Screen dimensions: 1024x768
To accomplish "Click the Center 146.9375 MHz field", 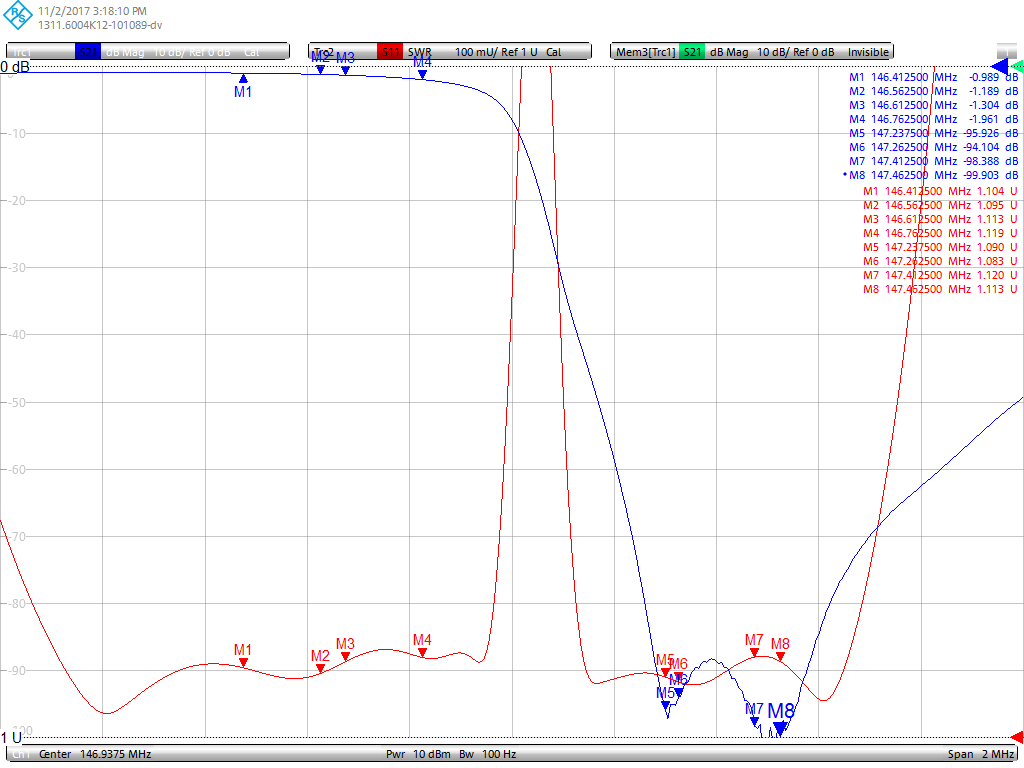I will [95, 754].
